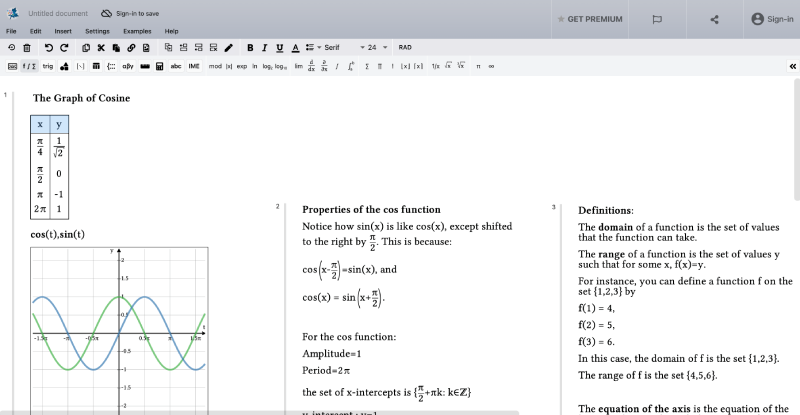Image resolution: width=800 pixels, height=415 pixels.
Task: Open the Examples menu
Action: click(x=137, y=31)
